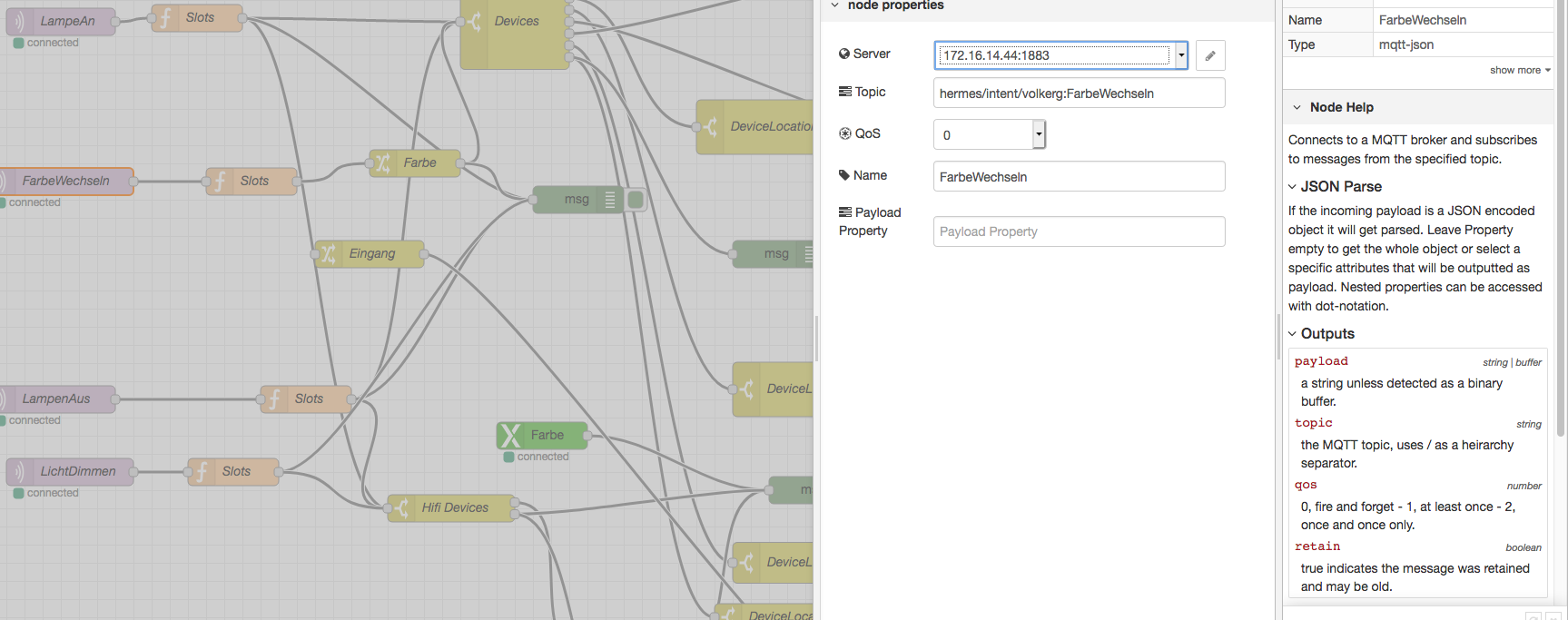This screenshot has height=620, width=1568.
Task: Click the FarbeWechseln value in info Name row
Action: coord(1422,20)
